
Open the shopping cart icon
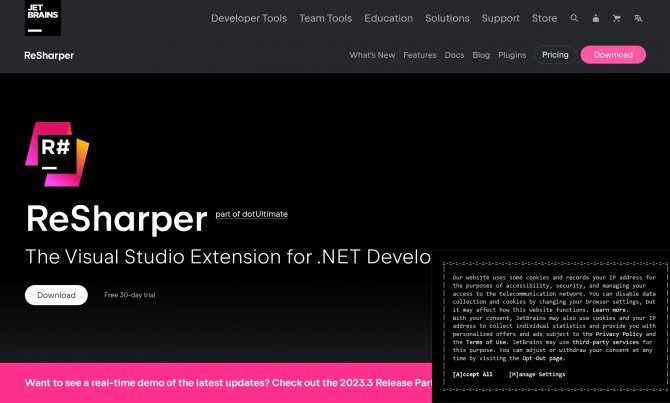(617, 18)
